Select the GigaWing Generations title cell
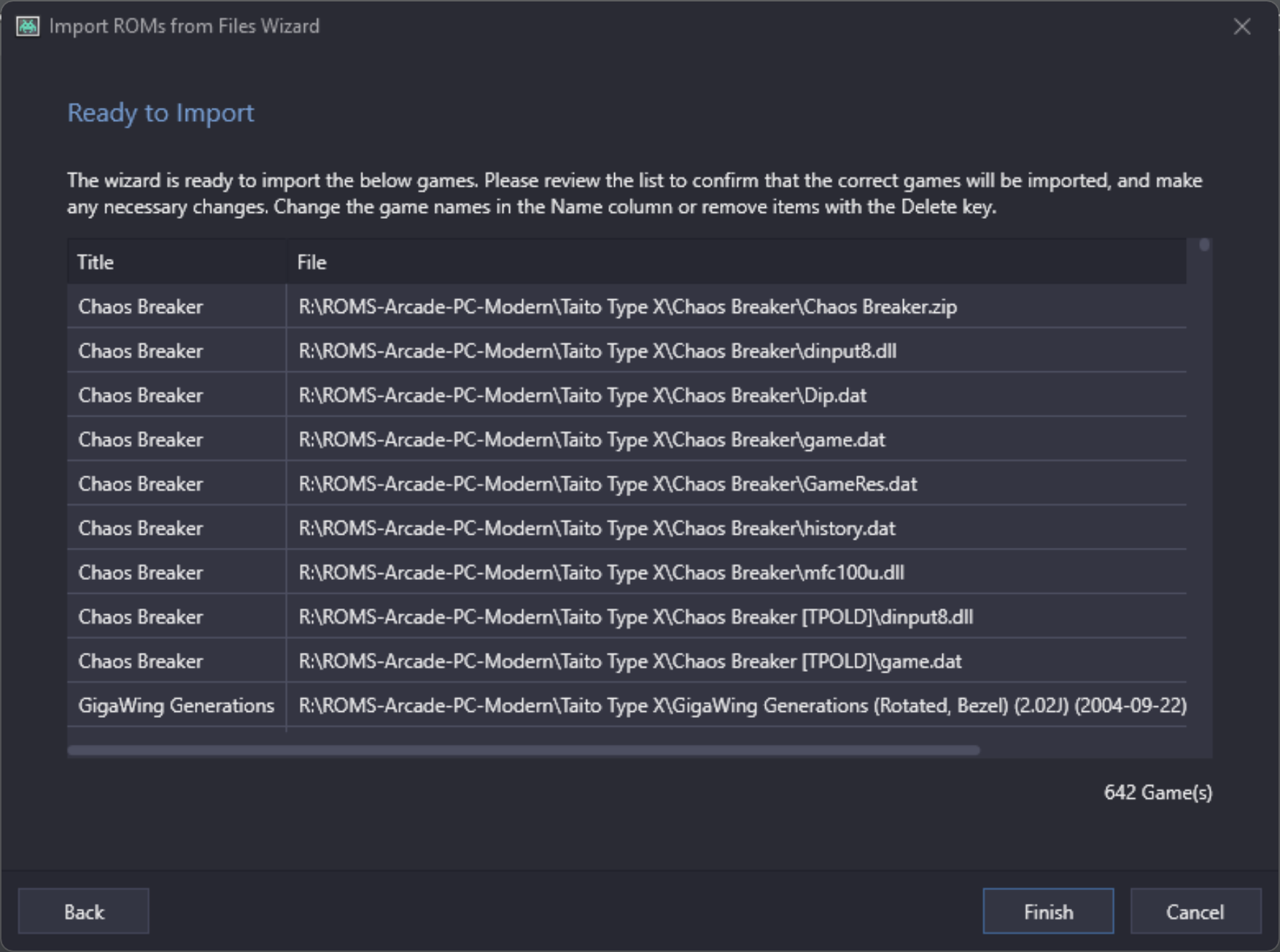The height and width of the screenshot is (952, 1280). click(x=176, y=705)
